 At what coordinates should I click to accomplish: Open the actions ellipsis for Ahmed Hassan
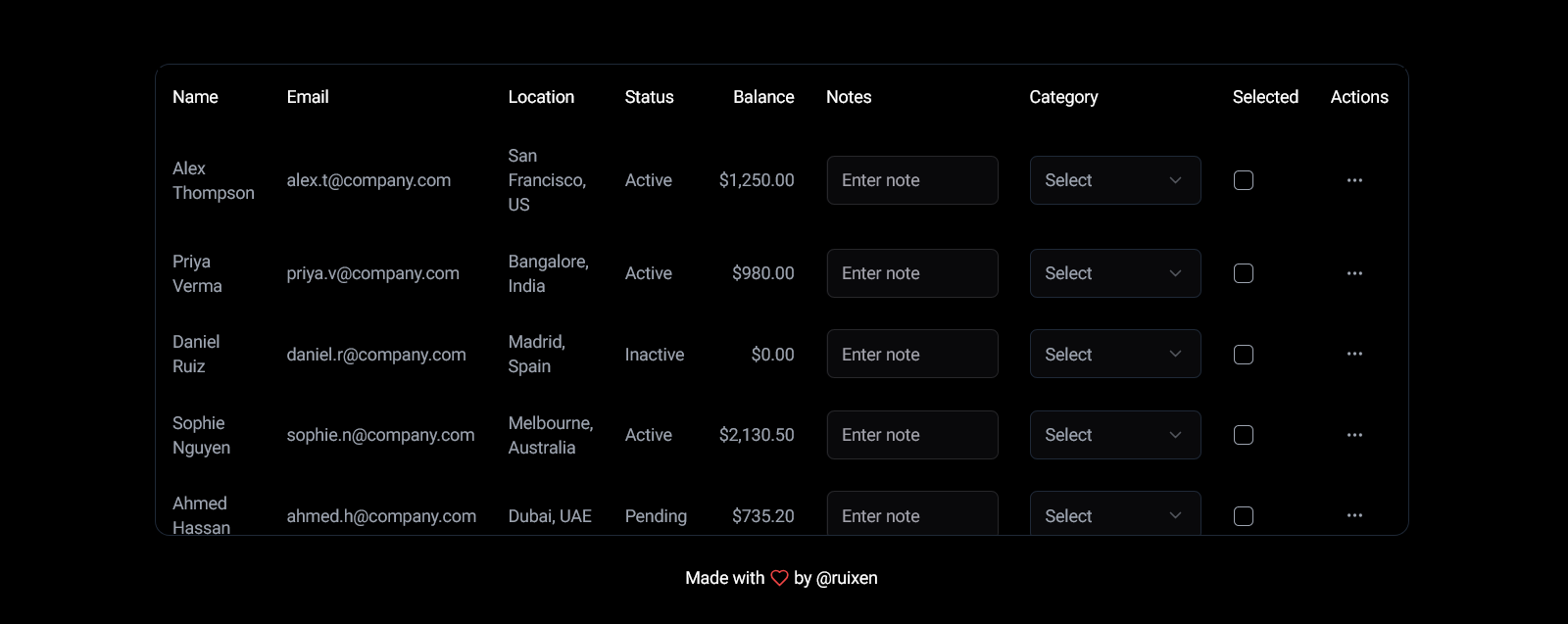1354,515
